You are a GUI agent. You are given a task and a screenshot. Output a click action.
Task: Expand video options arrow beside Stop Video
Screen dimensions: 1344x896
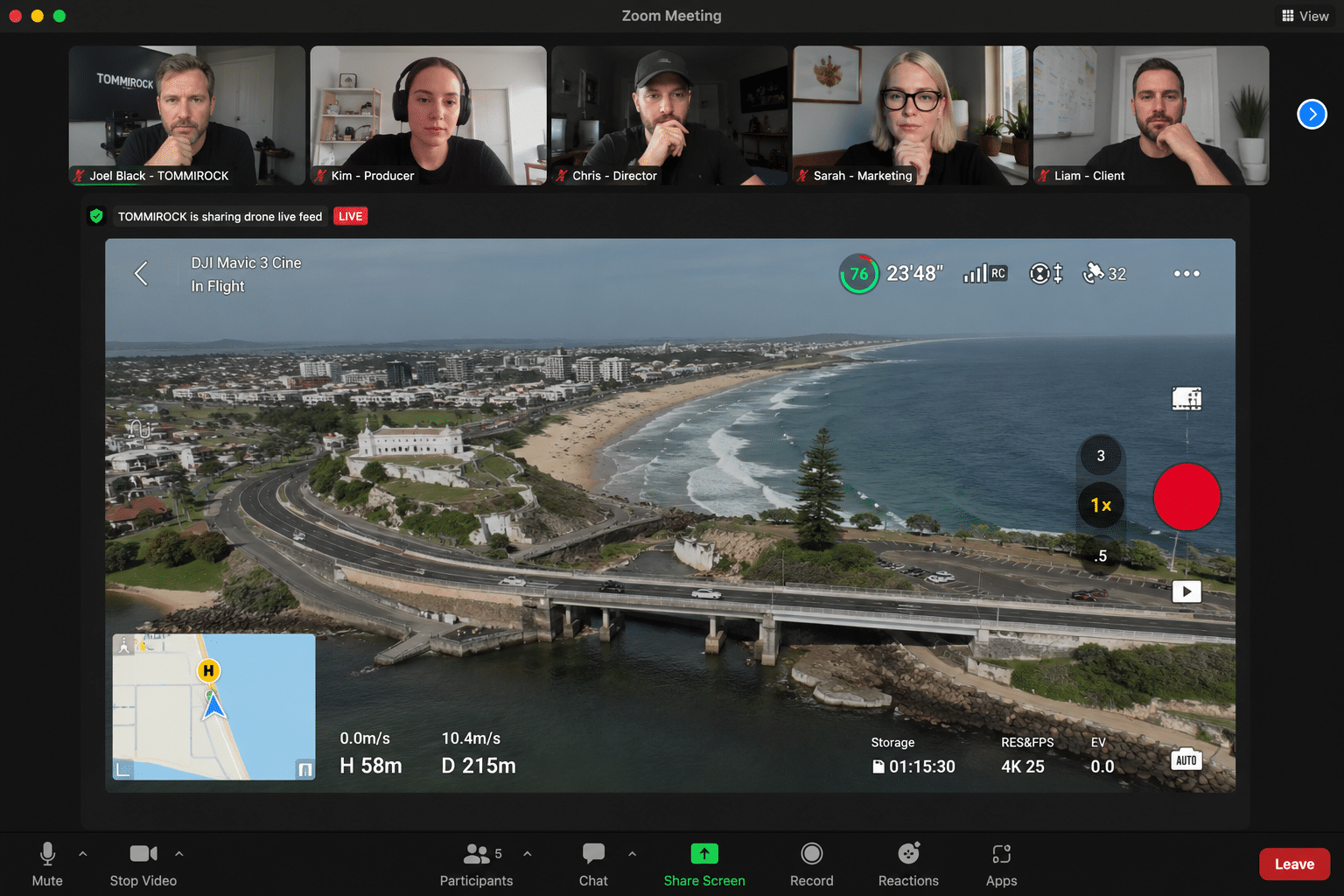click(179, 853)
